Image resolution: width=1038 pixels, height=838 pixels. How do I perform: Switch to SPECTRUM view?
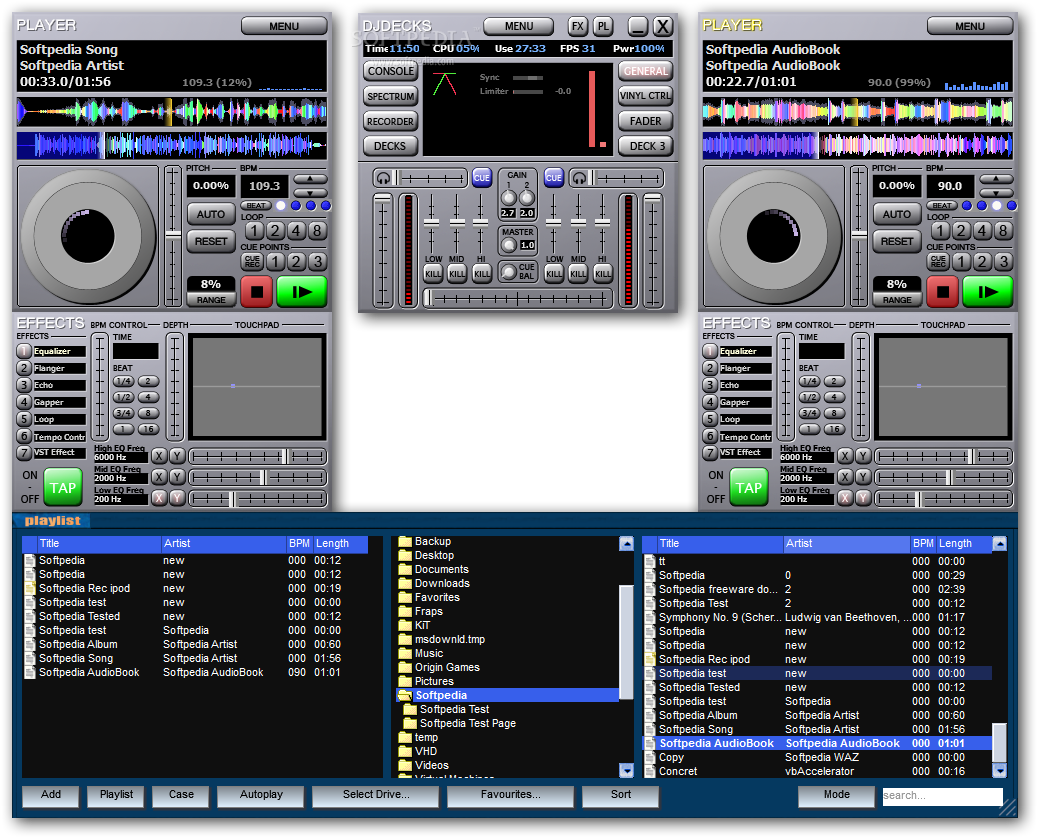tap(391, 96)
